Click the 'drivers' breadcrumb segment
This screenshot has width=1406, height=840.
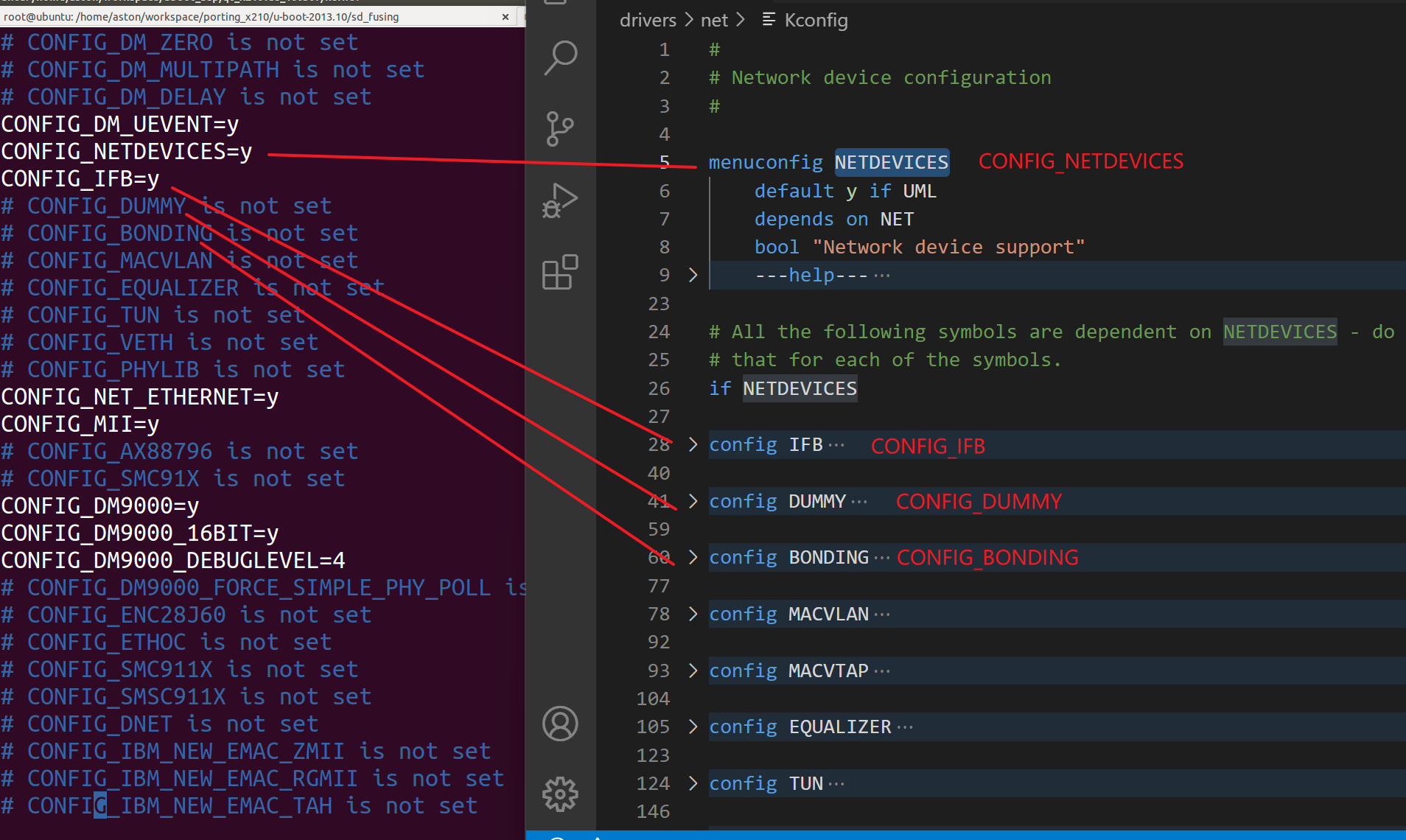(x=648, y=20)
